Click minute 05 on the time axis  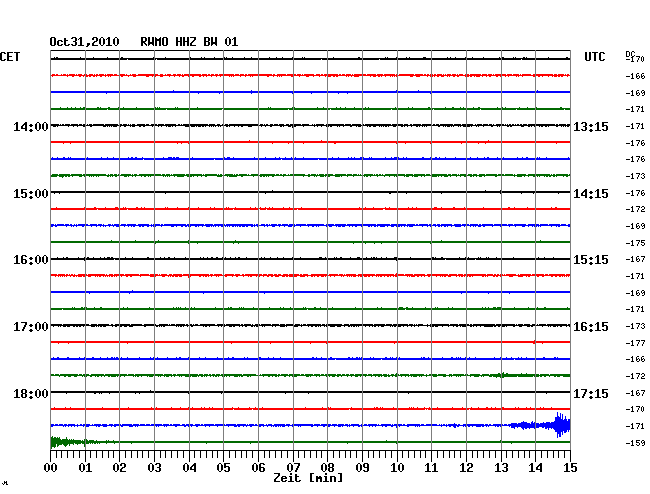(x=223, y=467)
